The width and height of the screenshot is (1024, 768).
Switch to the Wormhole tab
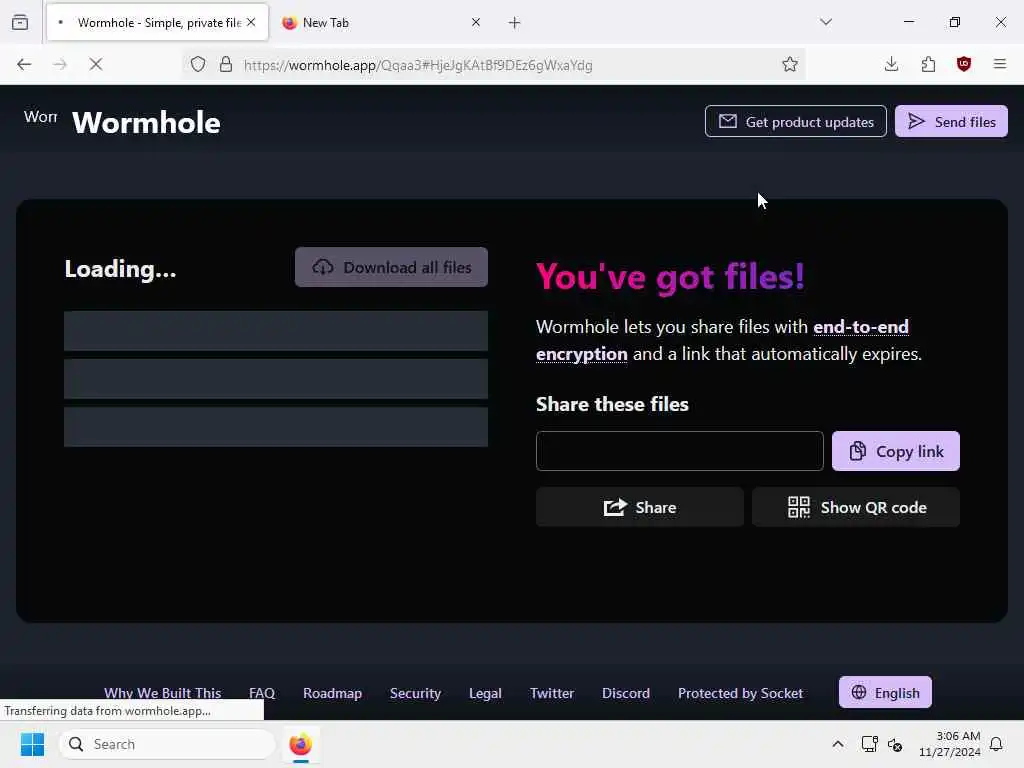point(157,22)
